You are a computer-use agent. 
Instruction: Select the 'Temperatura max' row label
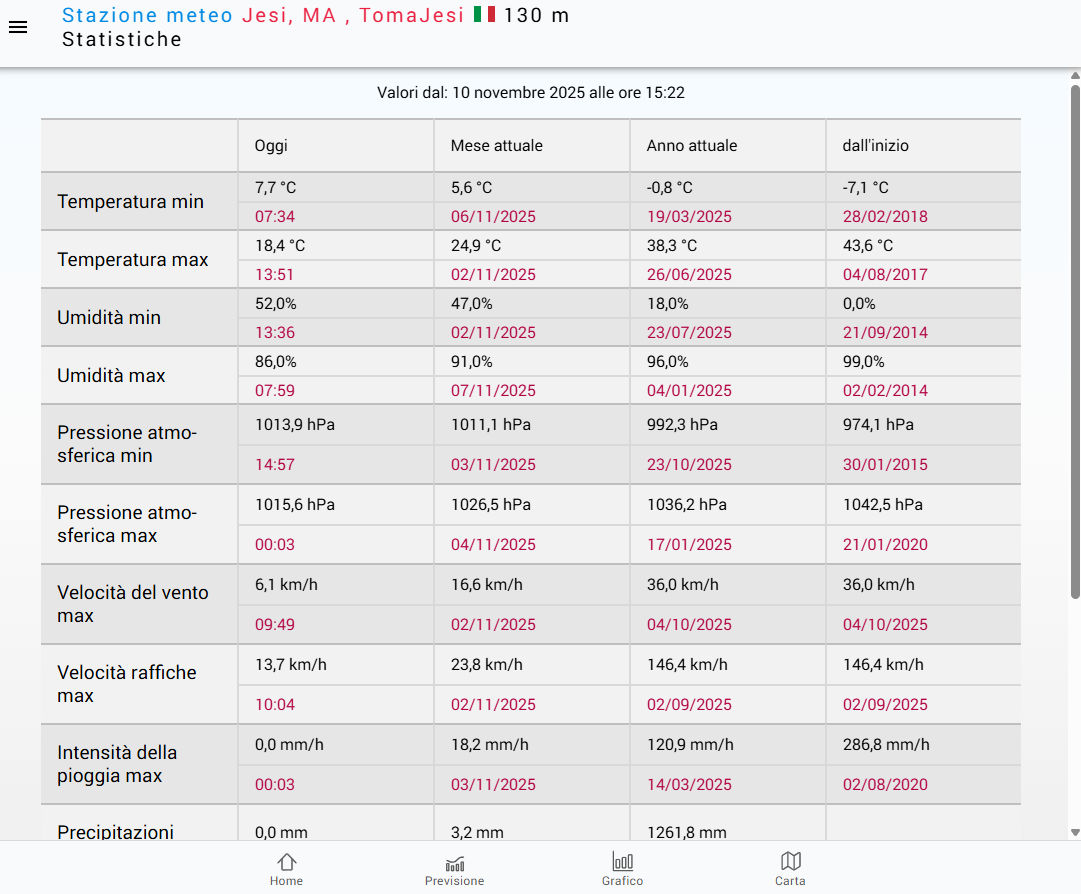[x=133, y=260]
